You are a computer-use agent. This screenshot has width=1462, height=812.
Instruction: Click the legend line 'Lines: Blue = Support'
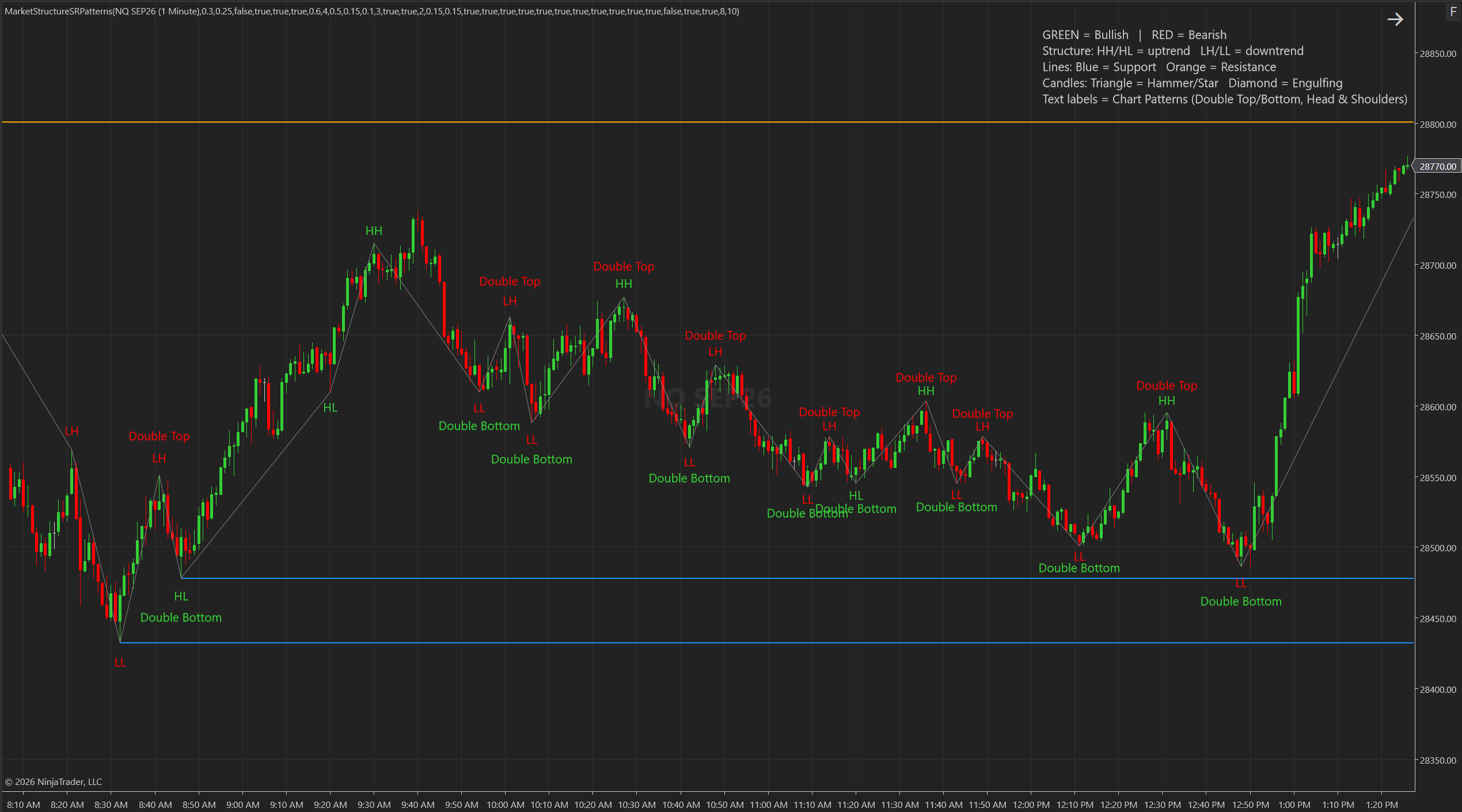[1159, 67]
